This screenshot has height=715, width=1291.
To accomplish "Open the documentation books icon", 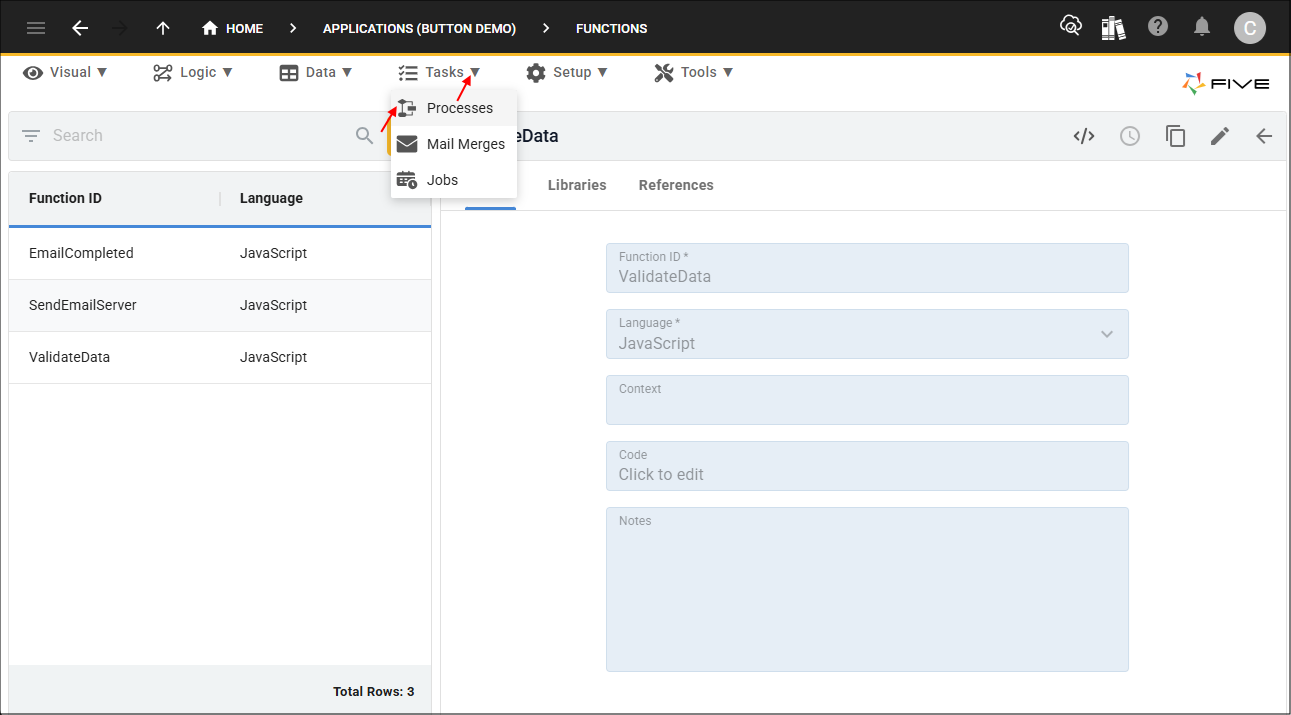I will pyautogui.click(x=1113, y=27).
